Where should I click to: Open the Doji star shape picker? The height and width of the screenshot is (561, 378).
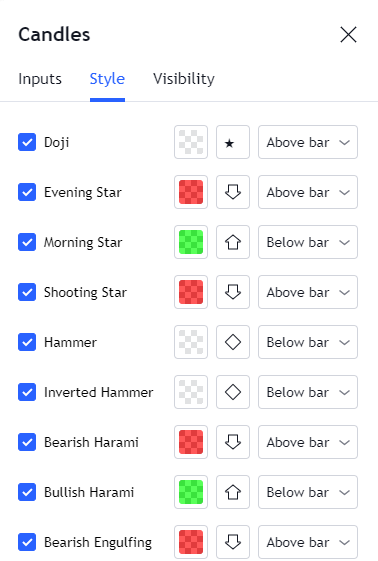tap(233, 142)
